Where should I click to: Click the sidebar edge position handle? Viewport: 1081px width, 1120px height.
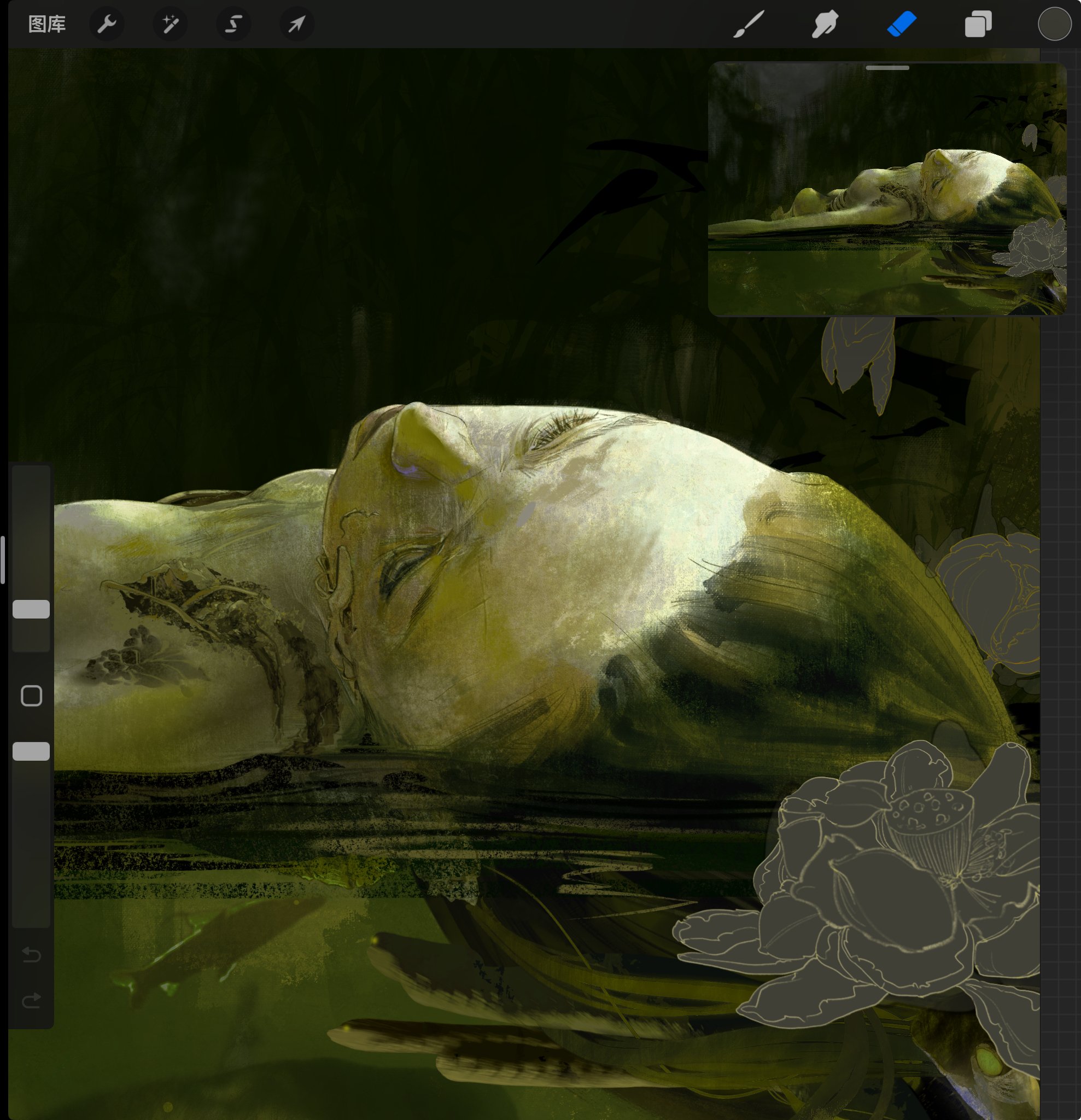[x=3, y=559]
